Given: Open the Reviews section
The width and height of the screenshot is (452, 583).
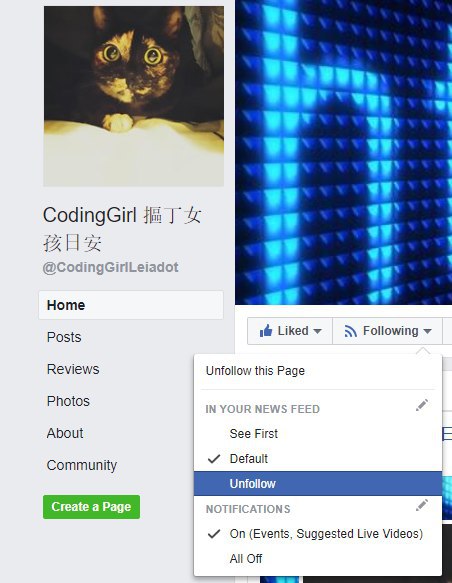Looking at the screenshot, I should tap(73, 369).
